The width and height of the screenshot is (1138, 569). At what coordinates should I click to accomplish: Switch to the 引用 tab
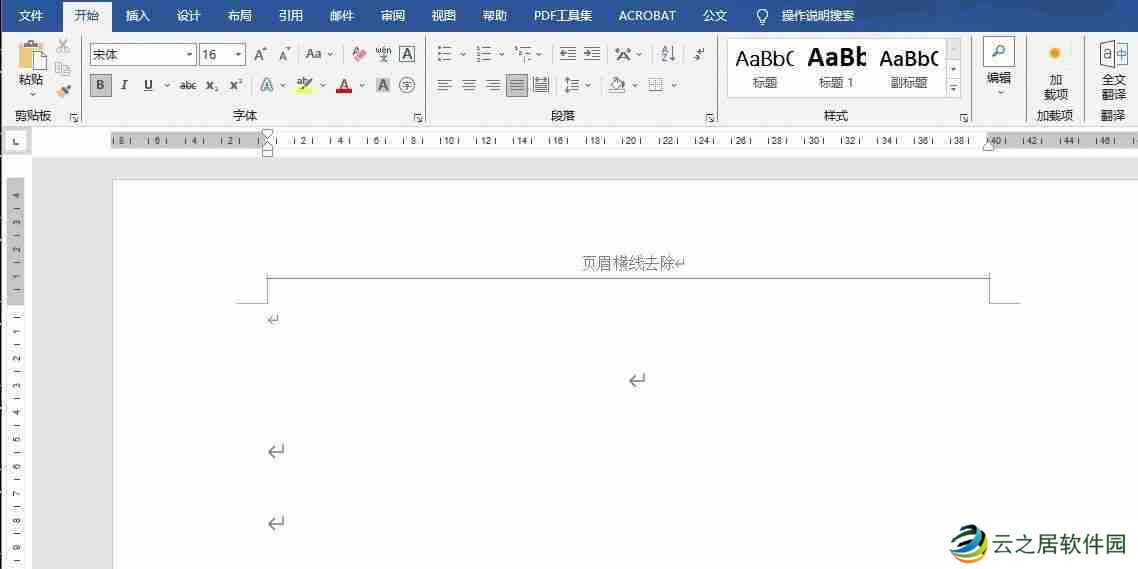(x=290, y=15)
